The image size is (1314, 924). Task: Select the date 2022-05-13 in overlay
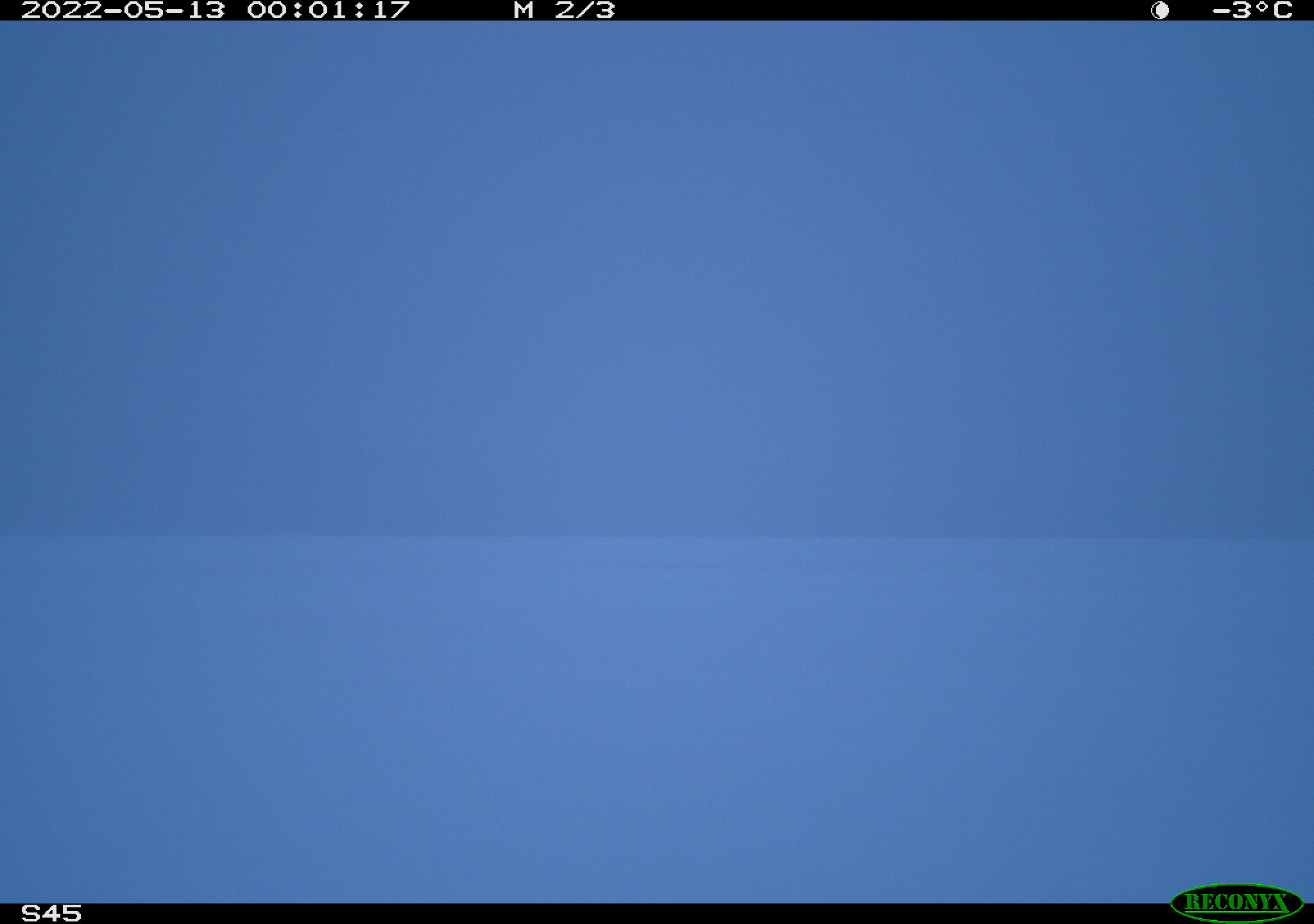pos(123,10)
